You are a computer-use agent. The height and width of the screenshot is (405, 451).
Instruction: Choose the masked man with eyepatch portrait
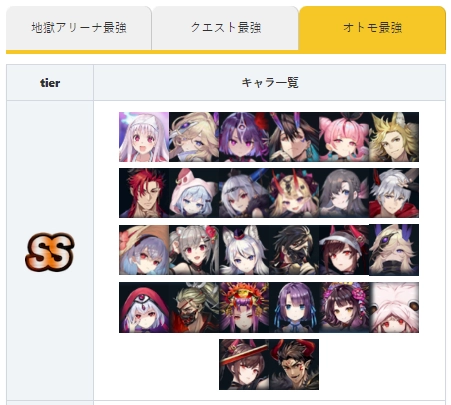pyautogui.click(x=194, y=307)
